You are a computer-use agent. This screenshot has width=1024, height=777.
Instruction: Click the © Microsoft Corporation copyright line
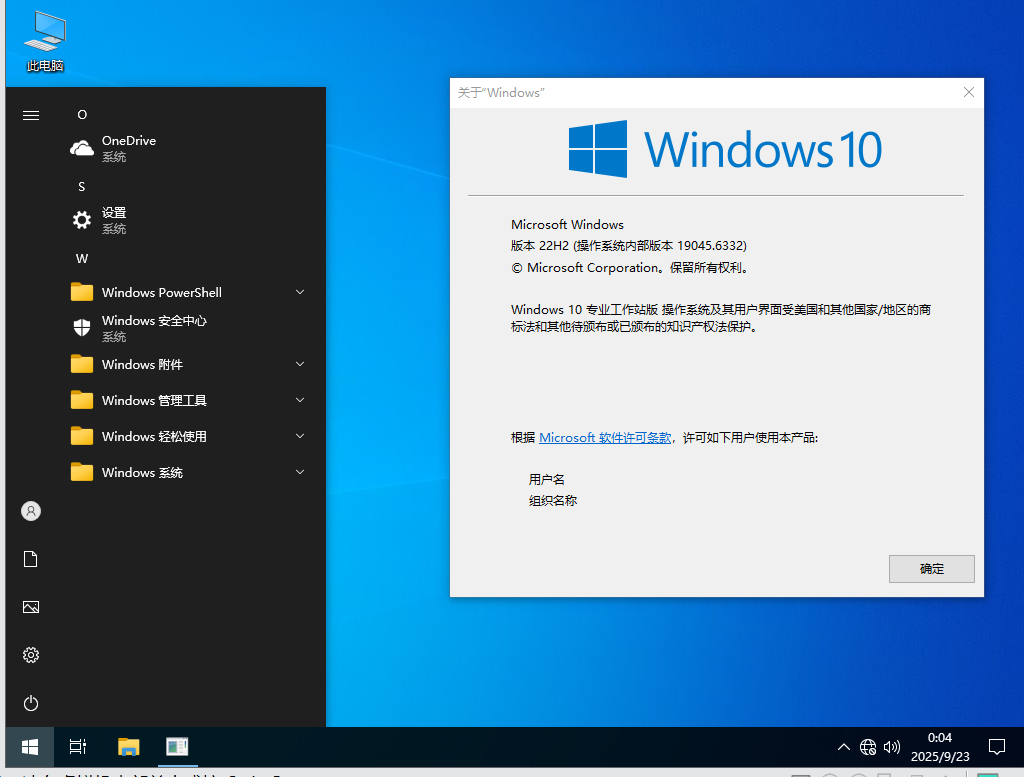(x=630, y=268)
